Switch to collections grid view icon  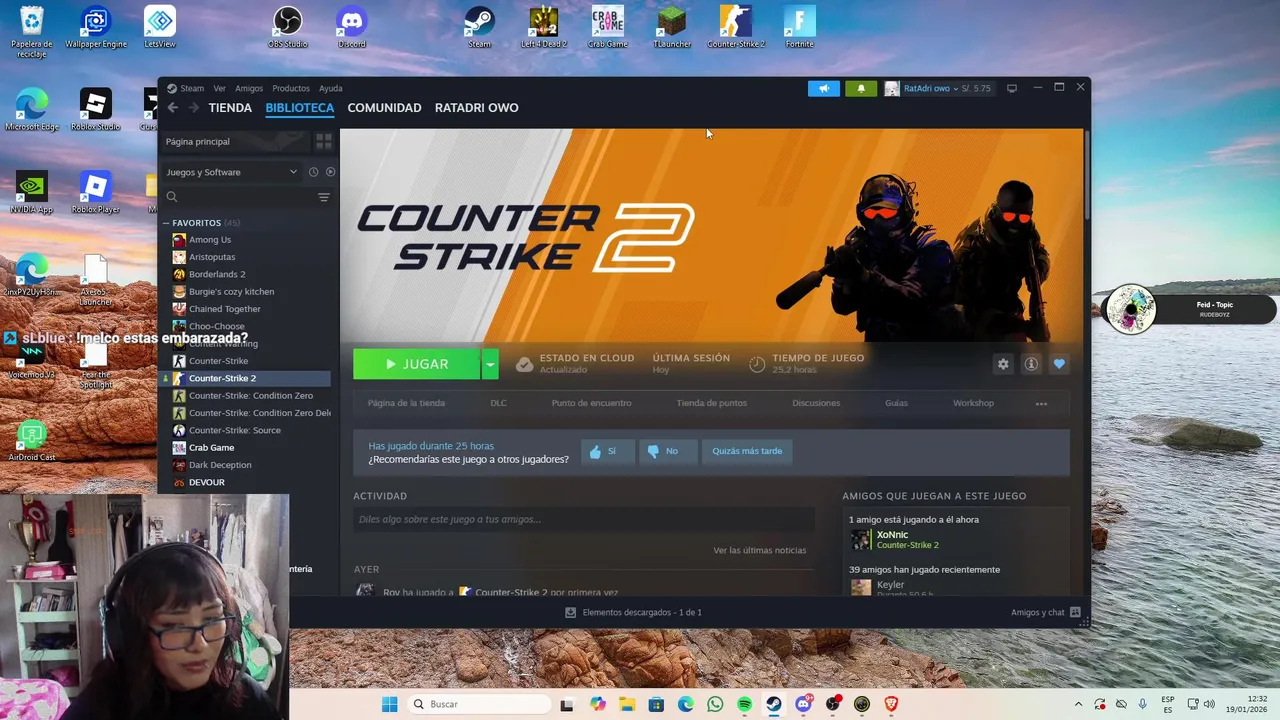[x=324, y=142]
